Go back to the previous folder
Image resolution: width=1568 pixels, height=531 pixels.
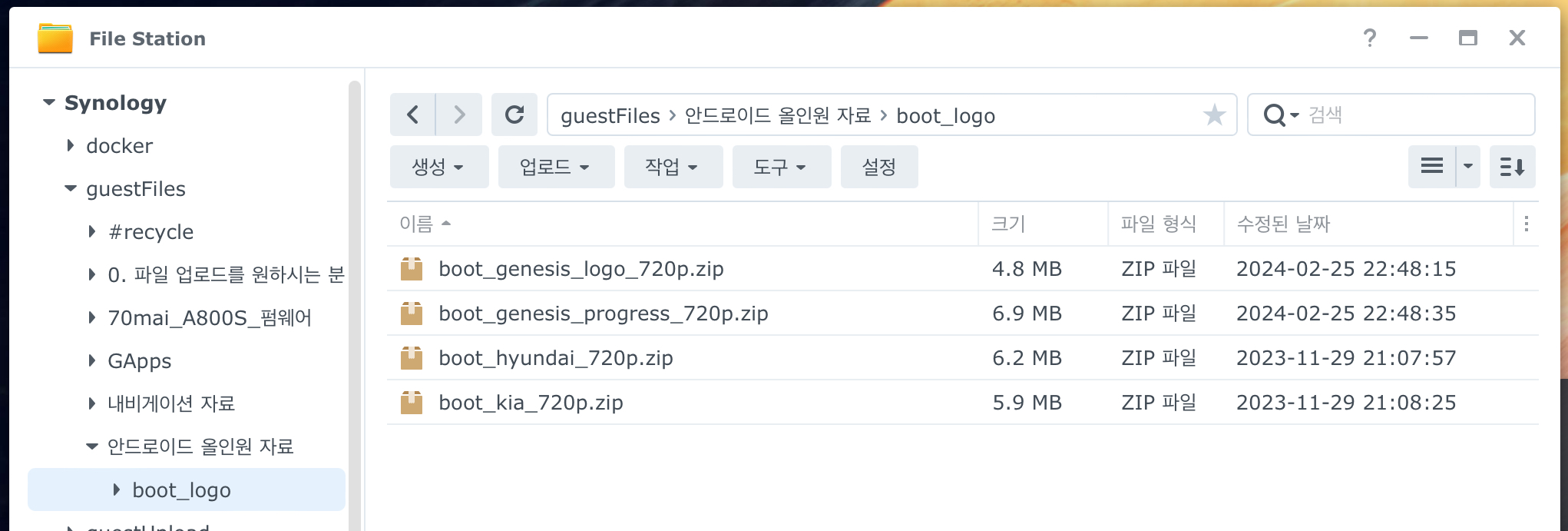pyautogui.click(x=412, y=115)
